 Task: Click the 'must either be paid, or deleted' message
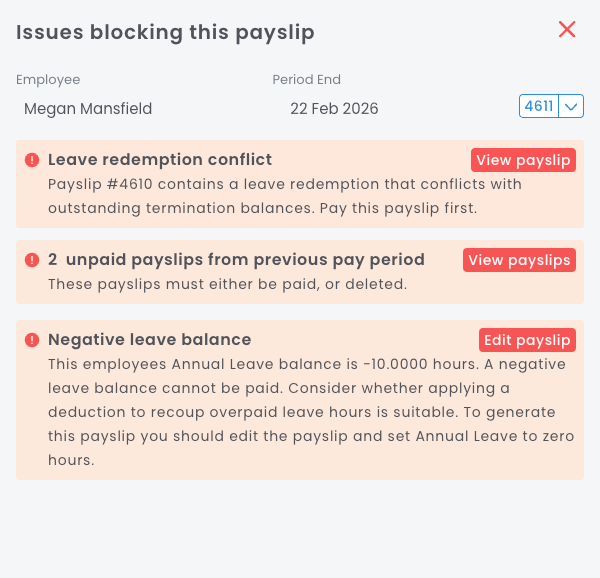click(212, 284)
